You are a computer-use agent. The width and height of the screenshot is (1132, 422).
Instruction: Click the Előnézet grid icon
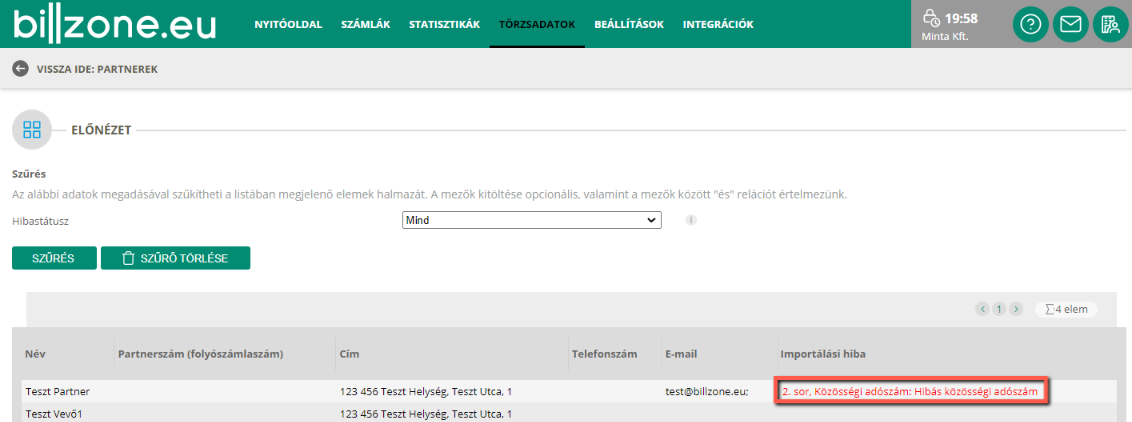tap(32, 130)
